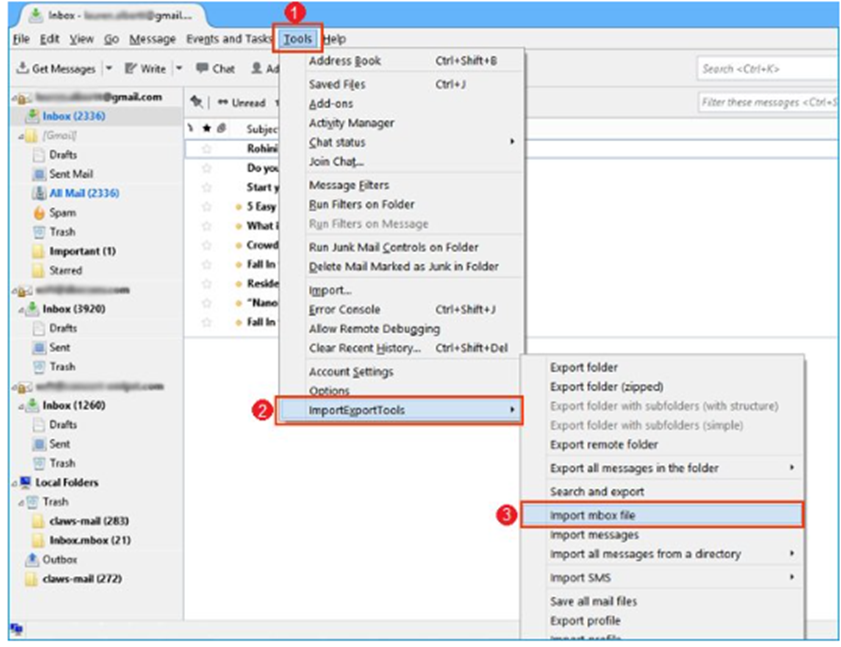Click the attachment column header icon

(x=222, y=127)
